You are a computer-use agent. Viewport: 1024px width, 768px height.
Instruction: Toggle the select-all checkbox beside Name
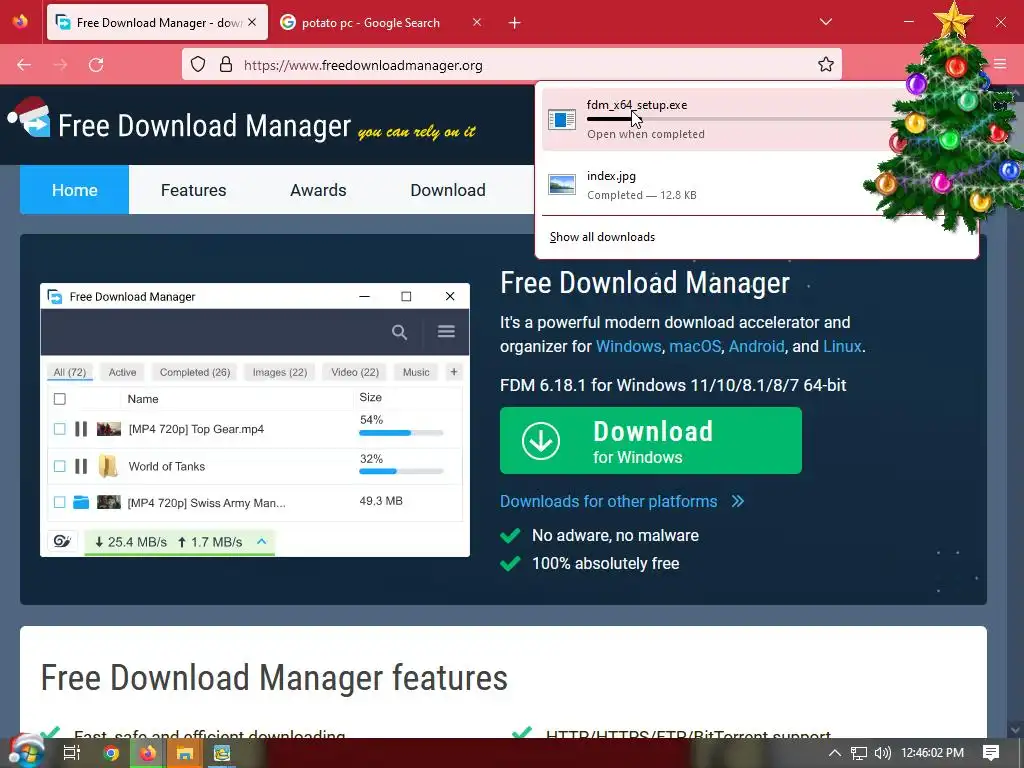pos(59,399)
